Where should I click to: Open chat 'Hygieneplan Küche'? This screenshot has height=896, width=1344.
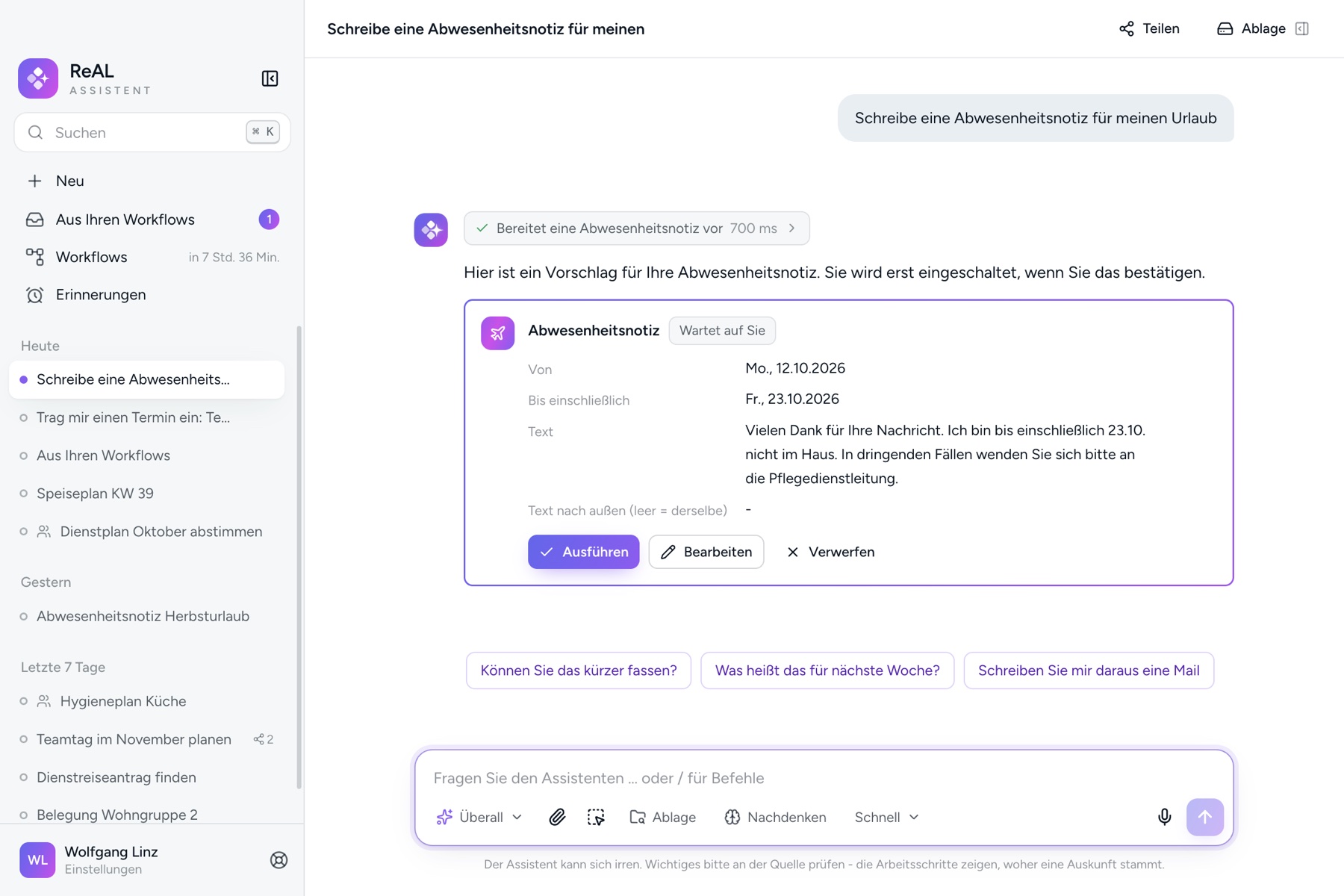[146, 701]
